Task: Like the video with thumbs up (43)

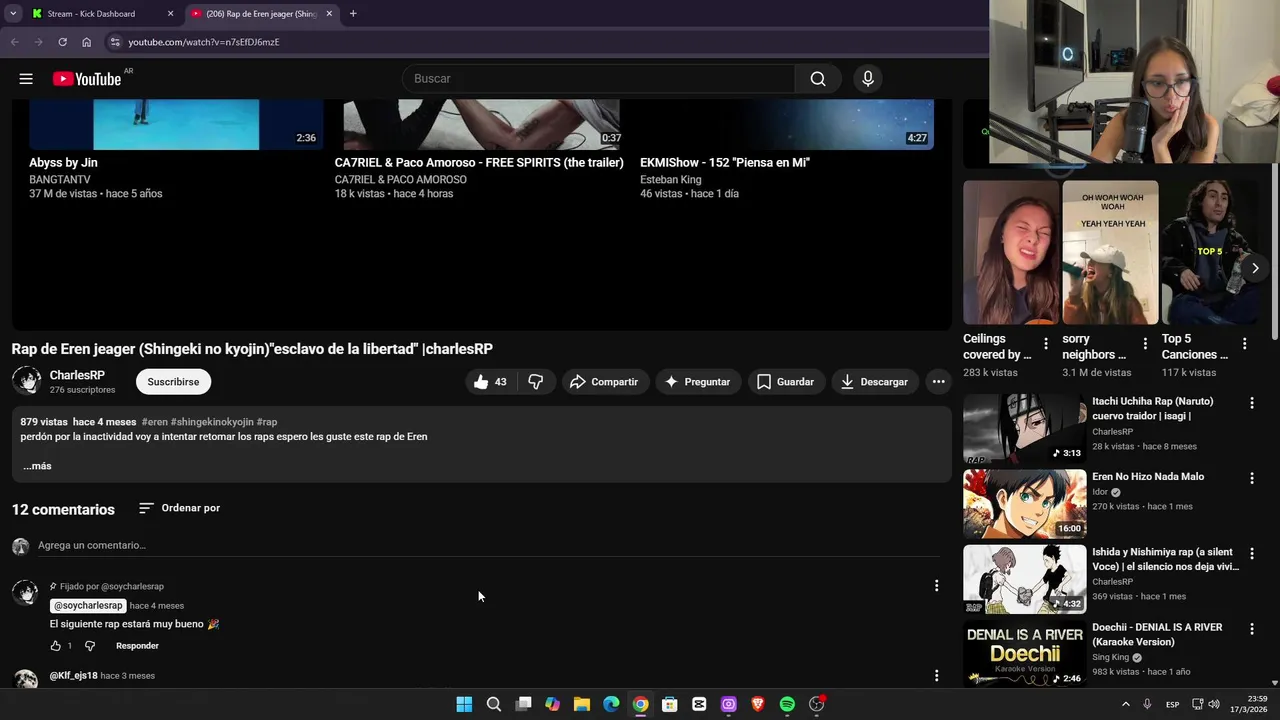Action: point(490,382)
